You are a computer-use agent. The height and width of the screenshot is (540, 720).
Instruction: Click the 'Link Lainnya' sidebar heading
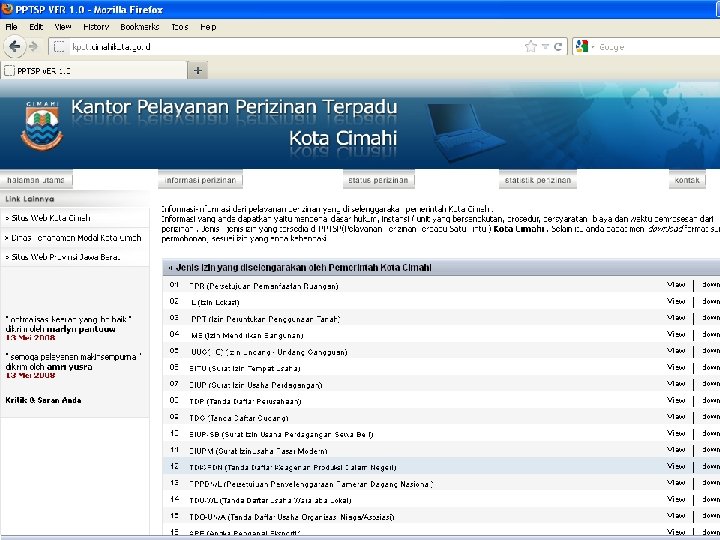29,199
